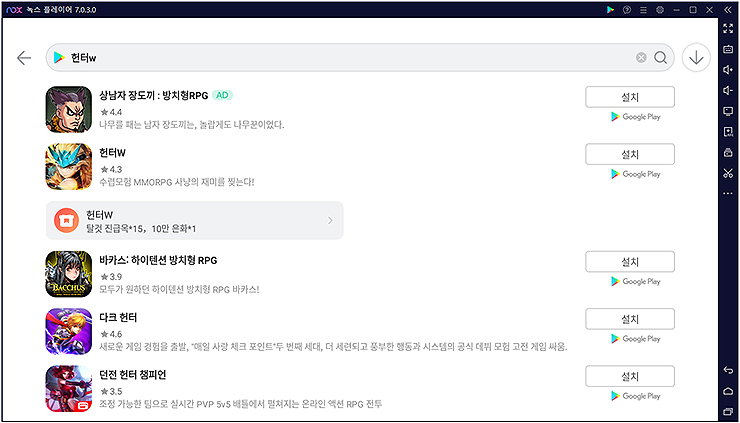This screenshot has width=740, height=423.
Task: Click the 4.6 star rating
Action: (x=111, y=334)
